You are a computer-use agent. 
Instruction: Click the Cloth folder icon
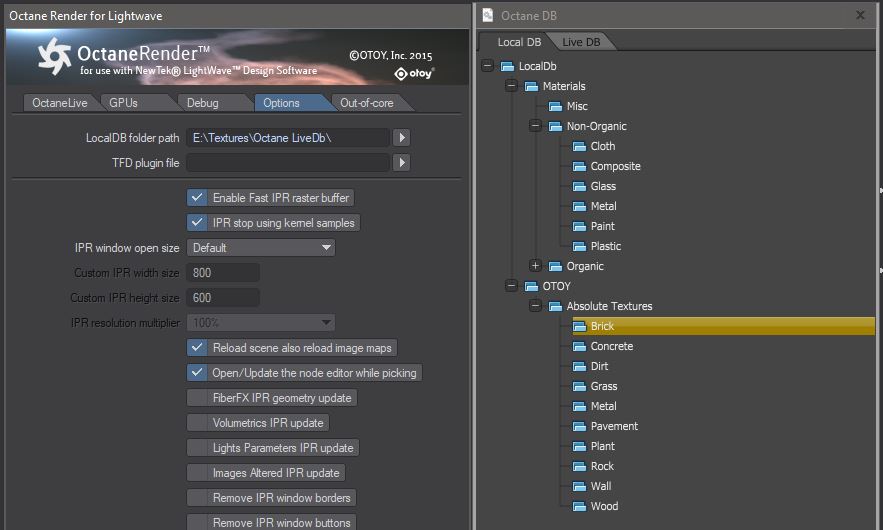(x=579, y=146)
